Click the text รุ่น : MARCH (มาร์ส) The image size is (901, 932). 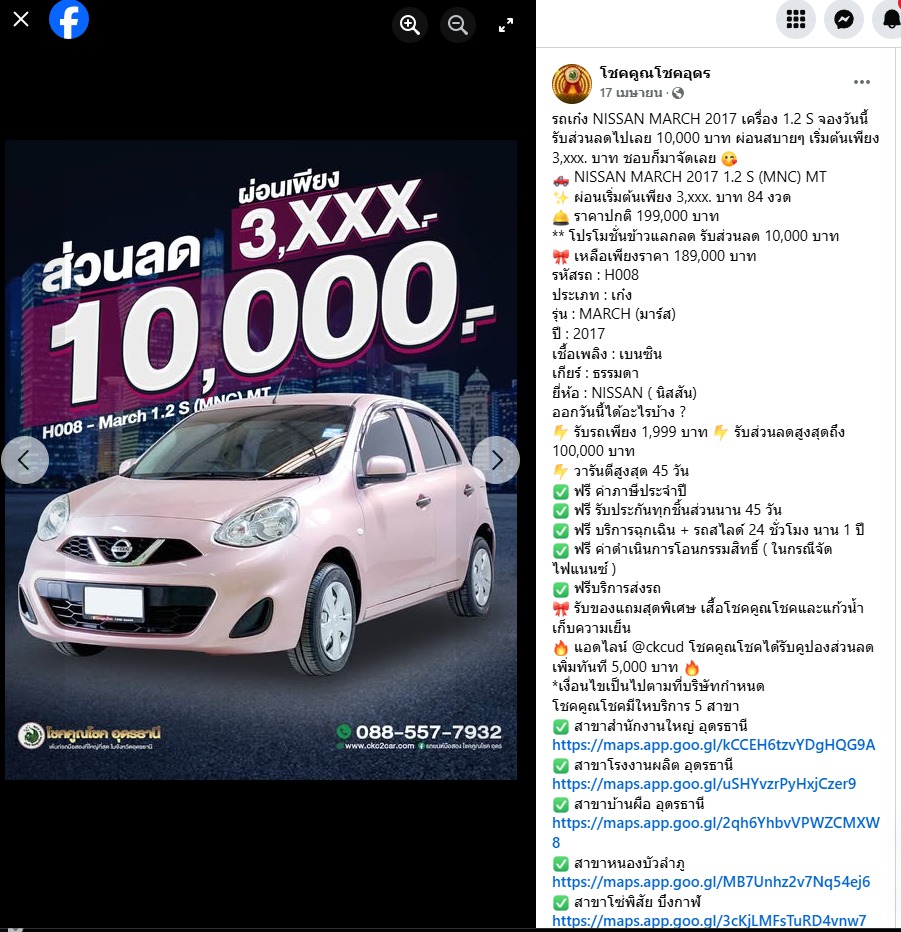(614, 314)
